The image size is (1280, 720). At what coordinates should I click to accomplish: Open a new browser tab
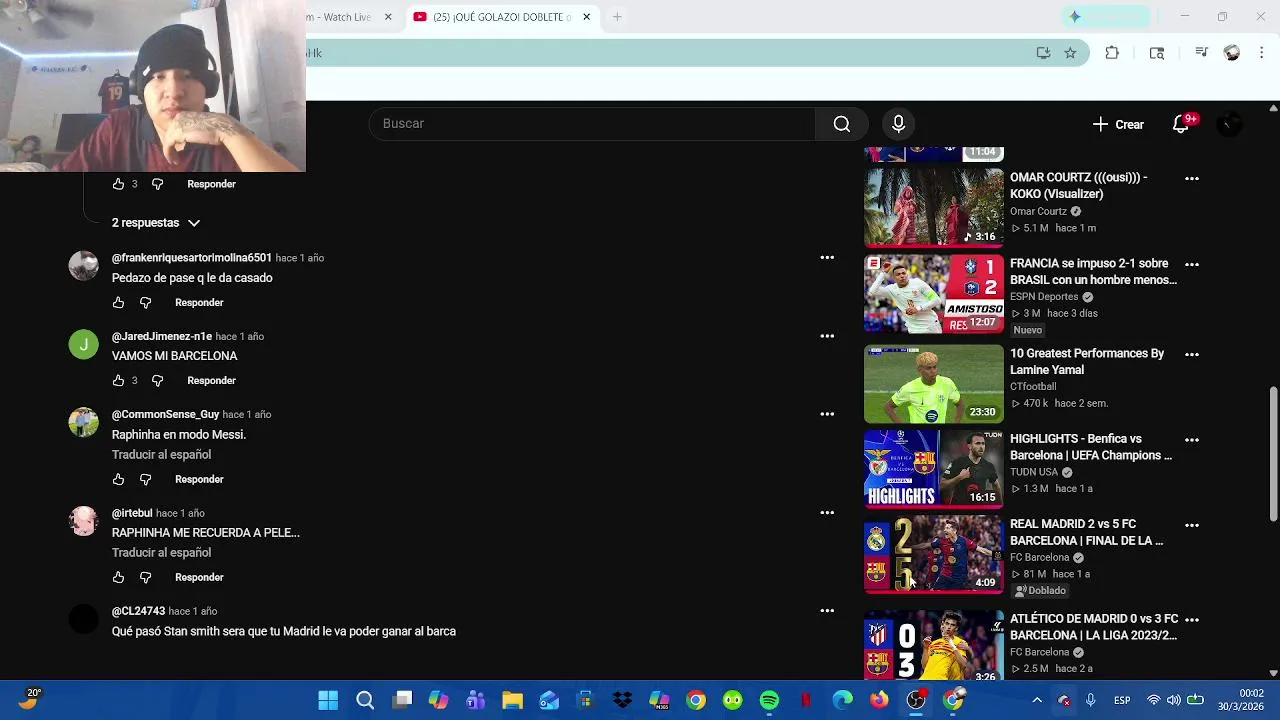[617, 17]
